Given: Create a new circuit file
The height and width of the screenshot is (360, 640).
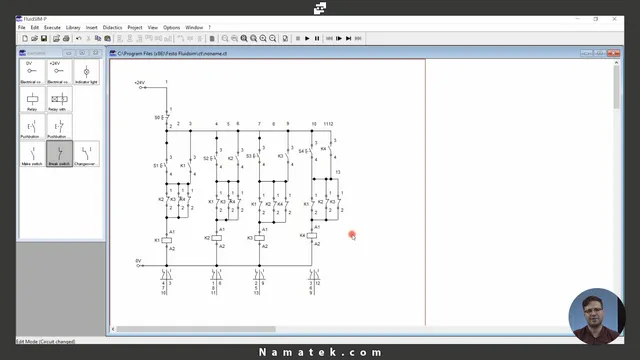Looking at the screenshot, I should [x=25, y=38].
